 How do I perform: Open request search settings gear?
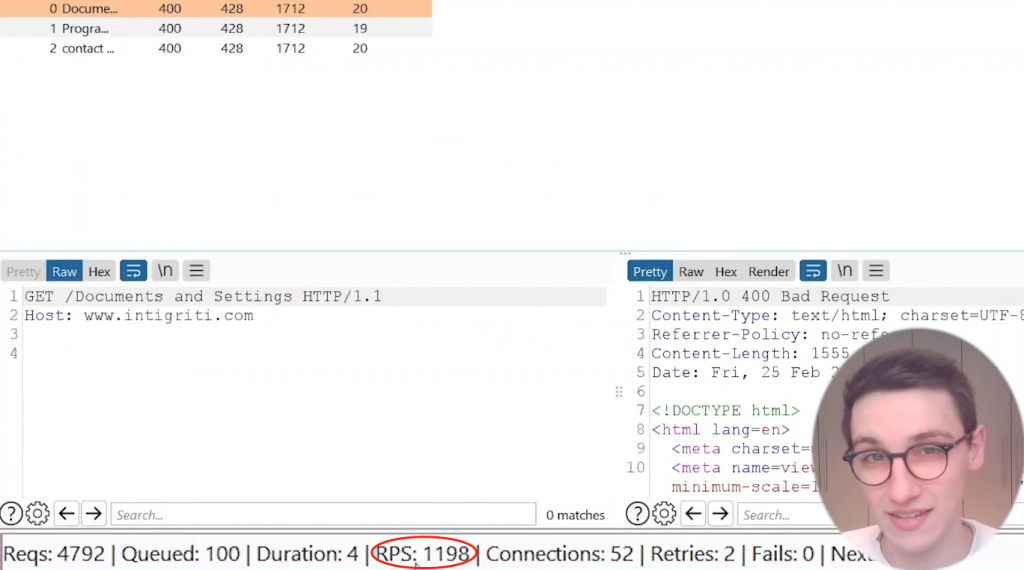(x=38, y=514)
